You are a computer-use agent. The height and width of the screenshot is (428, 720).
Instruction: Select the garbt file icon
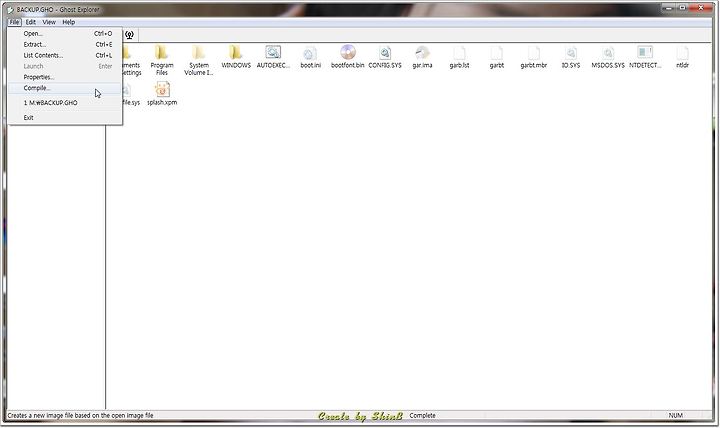(496, 53)
